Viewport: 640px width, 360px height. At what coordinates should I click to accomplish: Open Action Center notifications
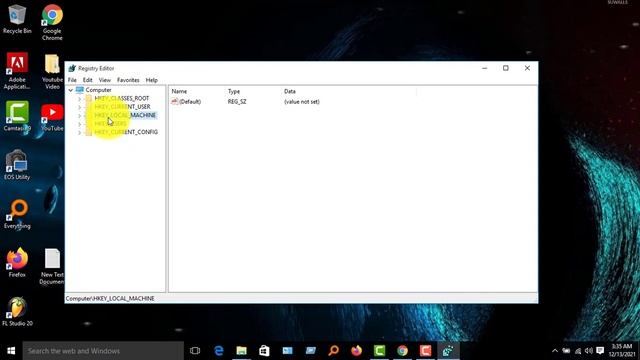click(x=600, y=351)
